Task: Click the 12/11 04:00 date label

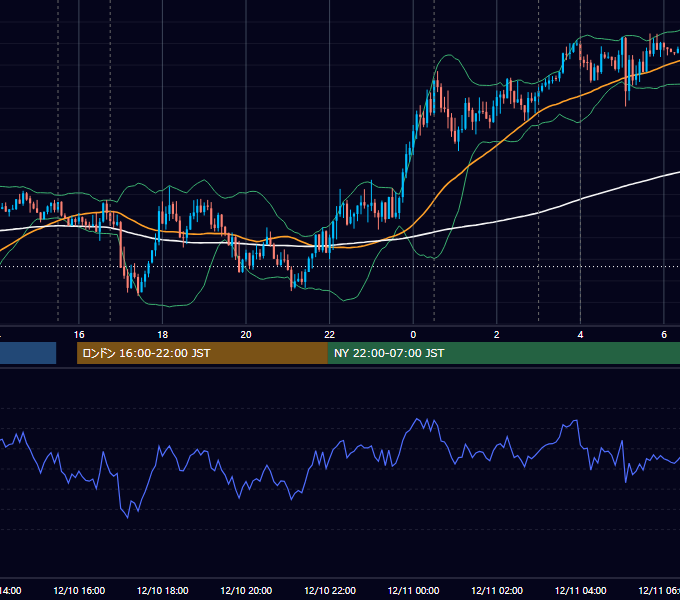Action: (581, 590)
